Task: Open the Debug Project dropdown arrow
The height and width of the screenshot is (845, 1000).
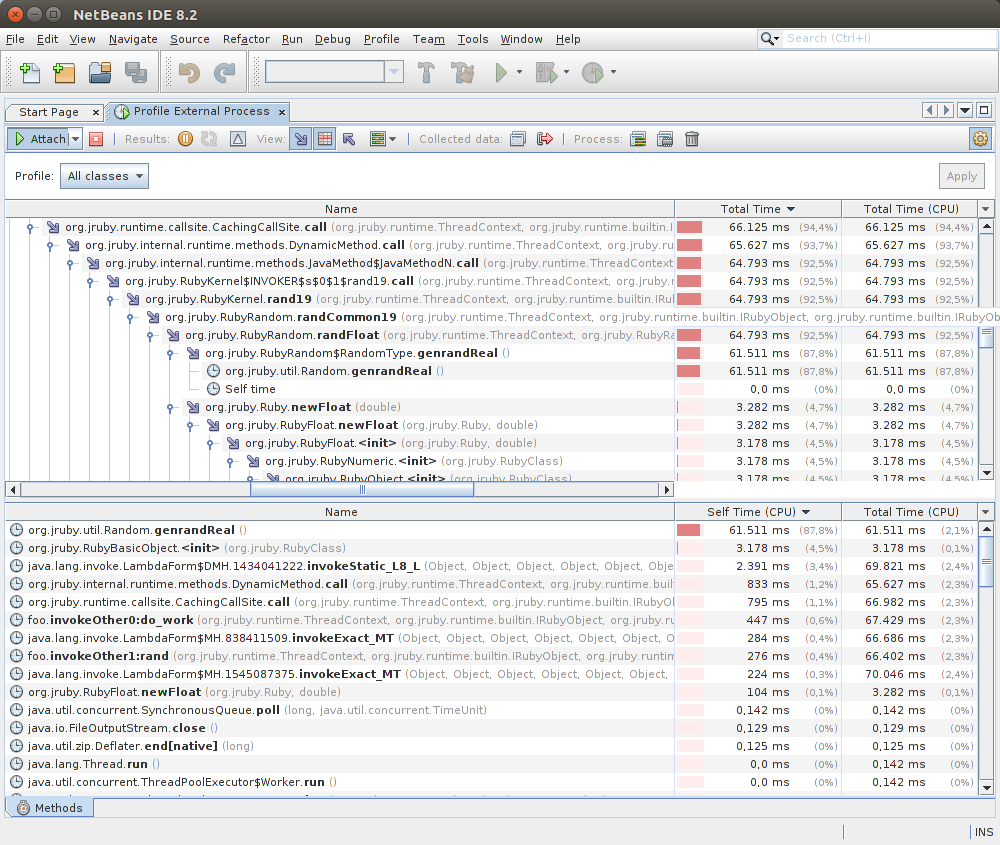Action: 566,72
